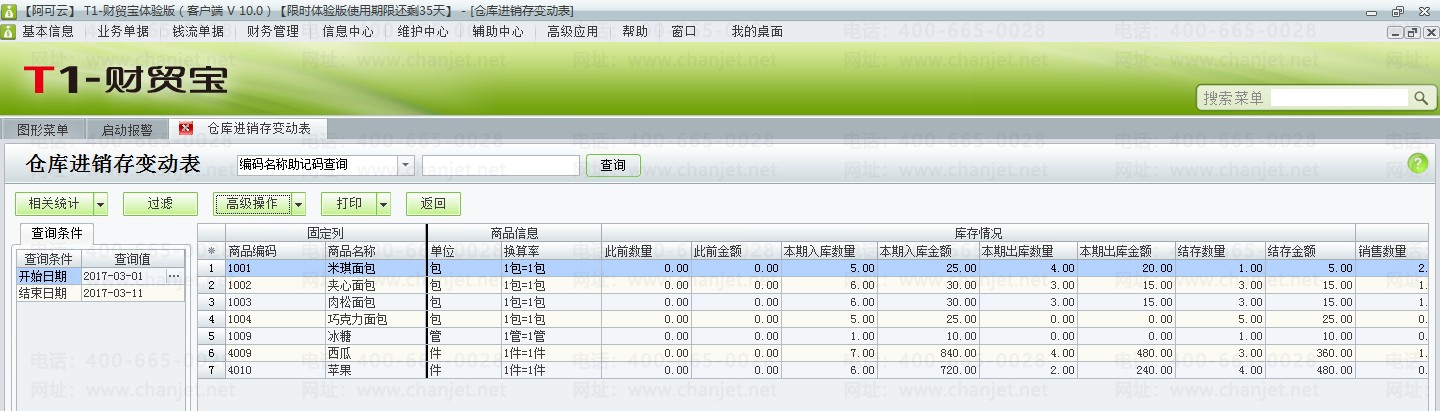Open the 业务单据 menu

click(x=123, y=32)
